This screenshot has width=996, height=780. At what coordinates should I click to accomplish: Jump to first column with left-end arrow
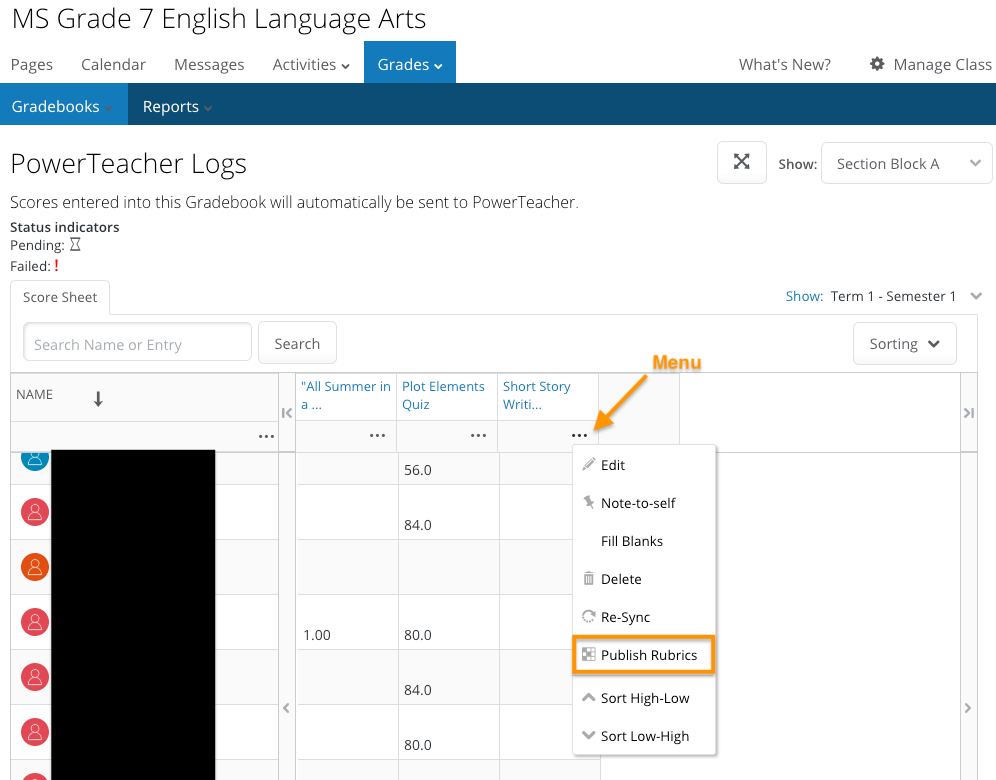point(287,413)
